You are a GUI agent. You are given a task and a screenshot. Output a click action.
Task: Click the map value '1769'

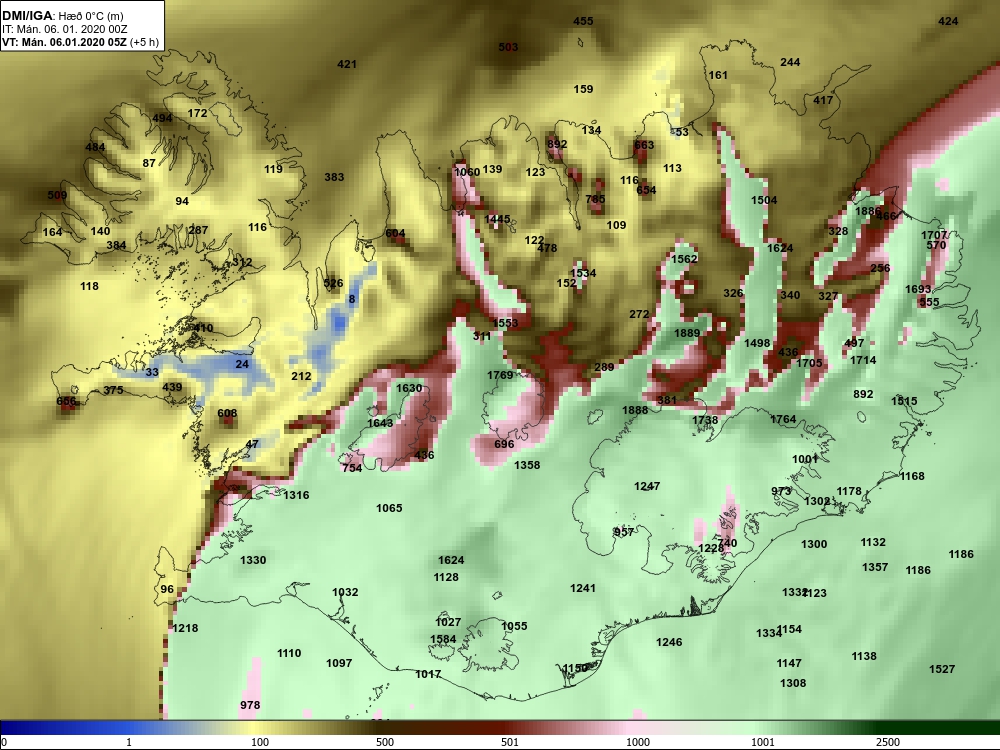point(500,375)
